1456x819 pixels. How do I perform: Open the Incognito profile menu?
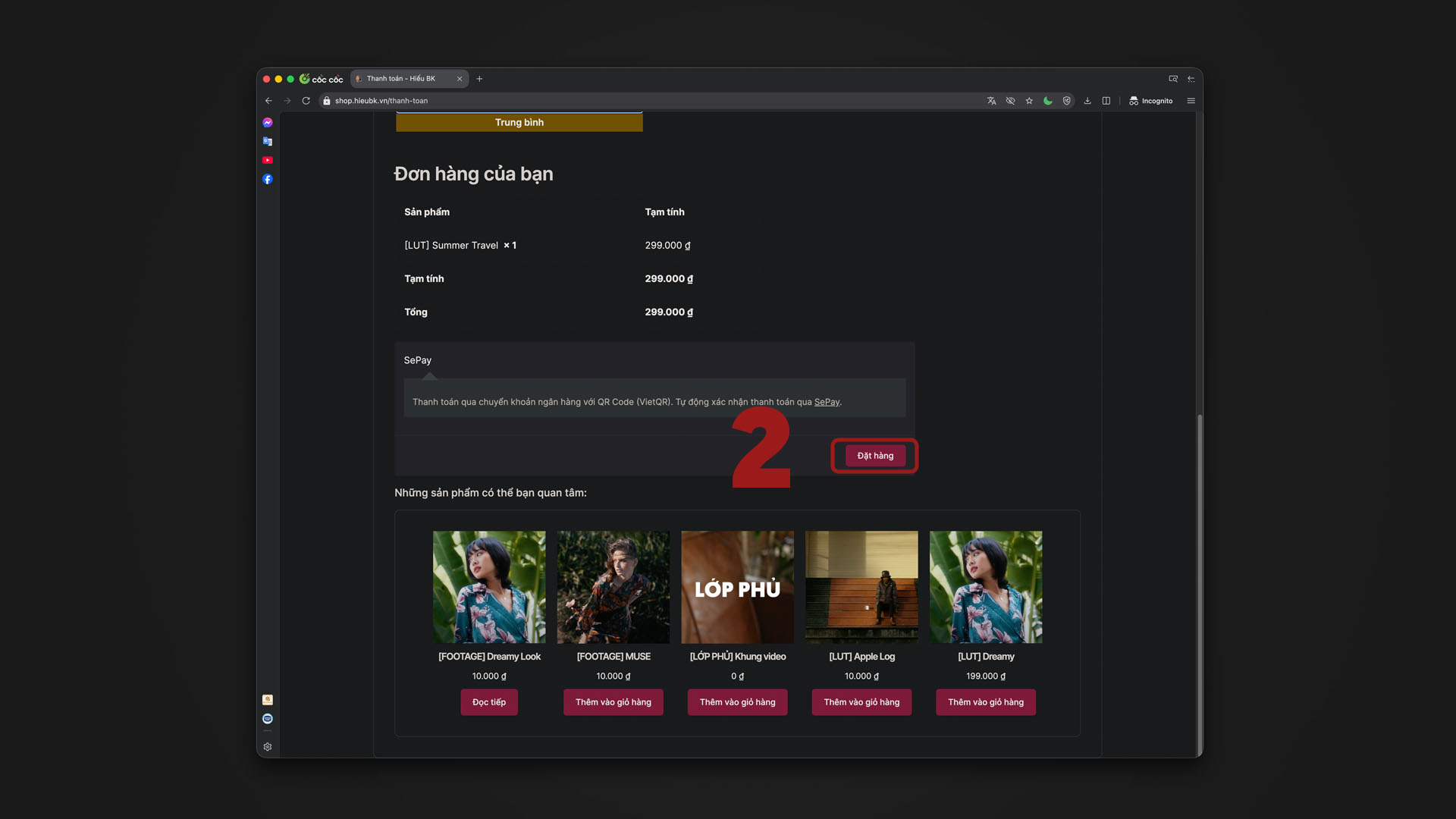point(1151,101)
